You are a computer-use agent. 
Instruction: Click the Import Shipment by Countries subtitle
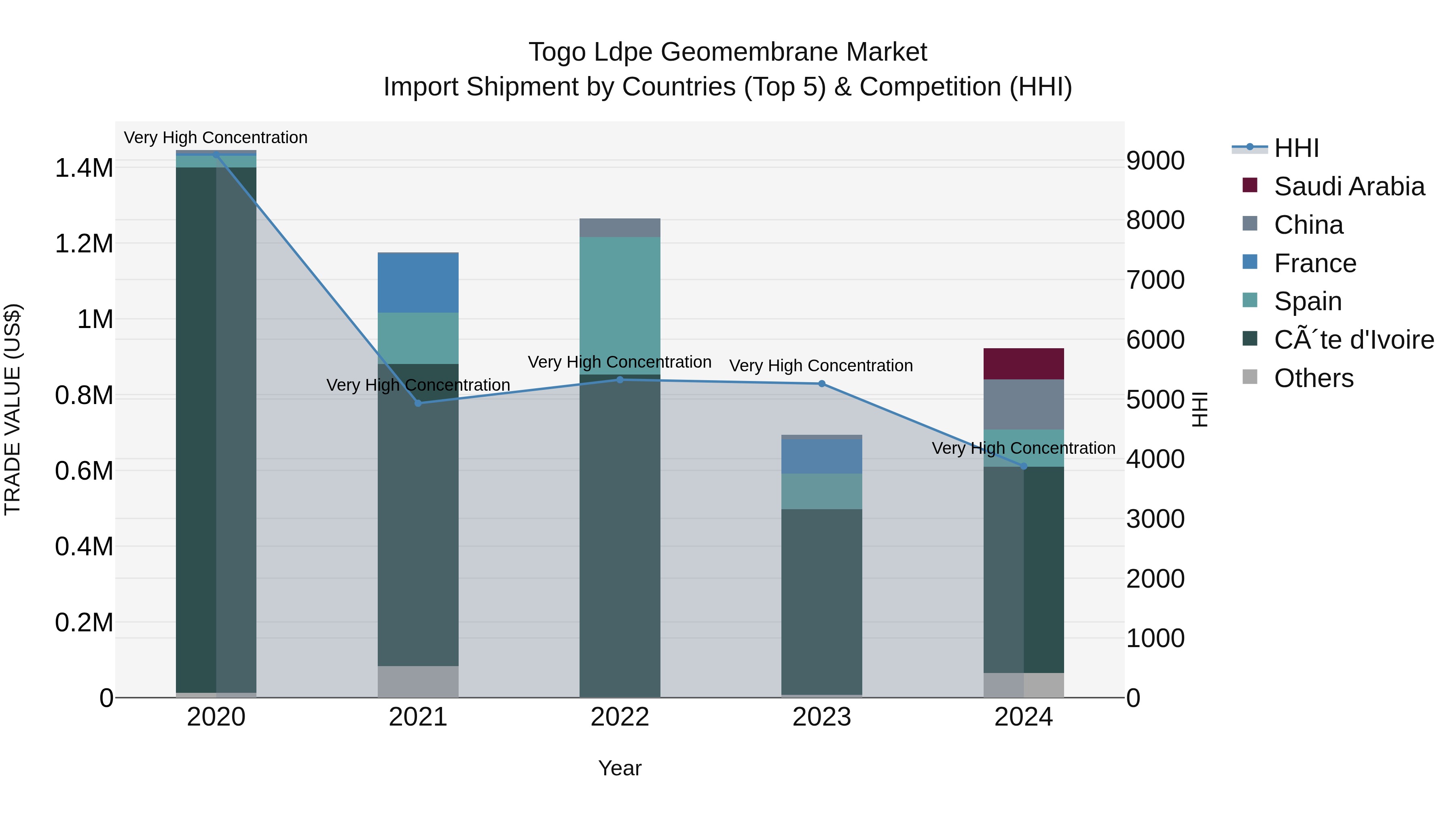(x=728, y=87)
